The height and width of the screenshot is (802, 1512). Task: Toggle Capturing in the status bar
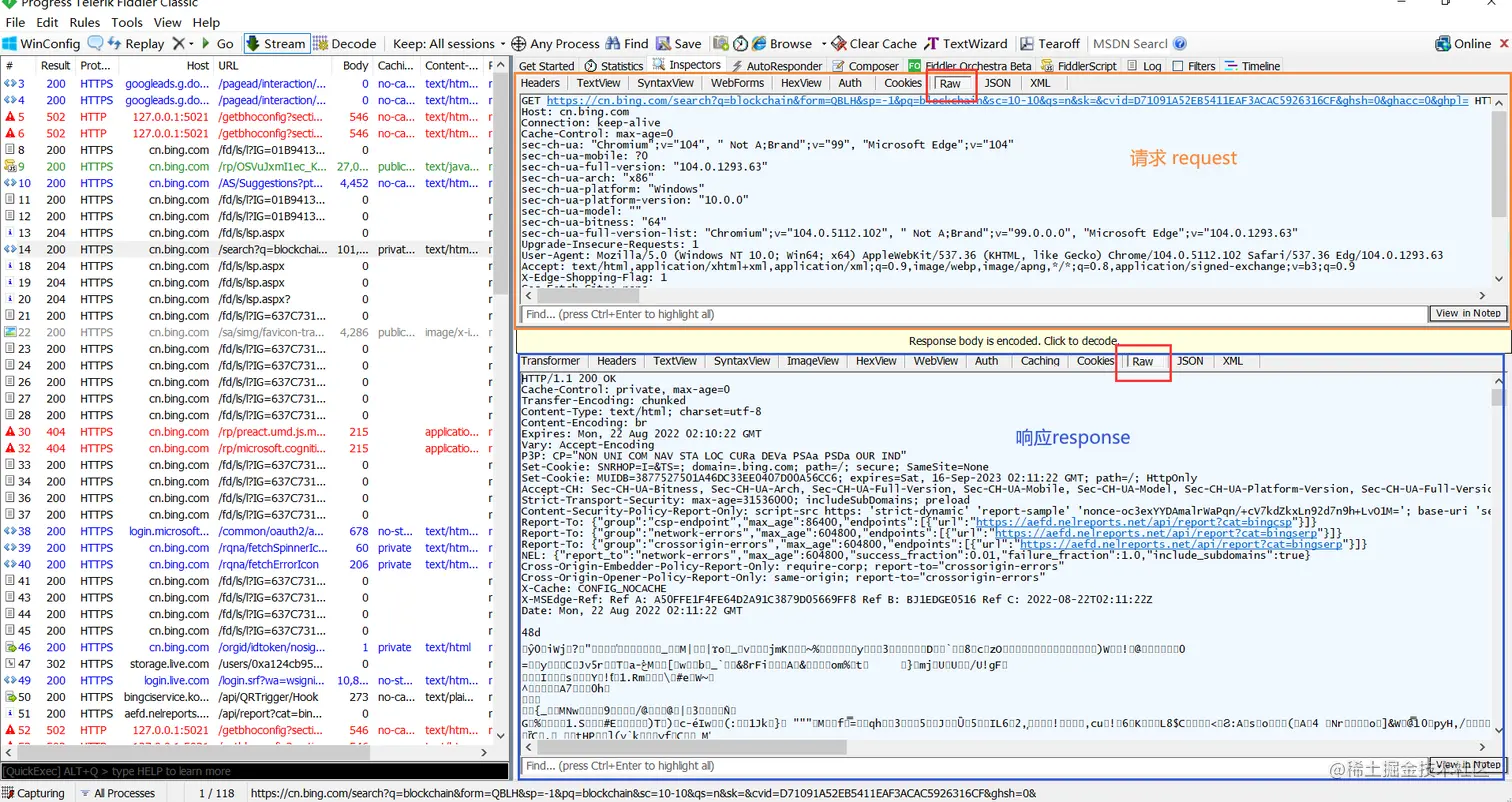click(34, 793)
